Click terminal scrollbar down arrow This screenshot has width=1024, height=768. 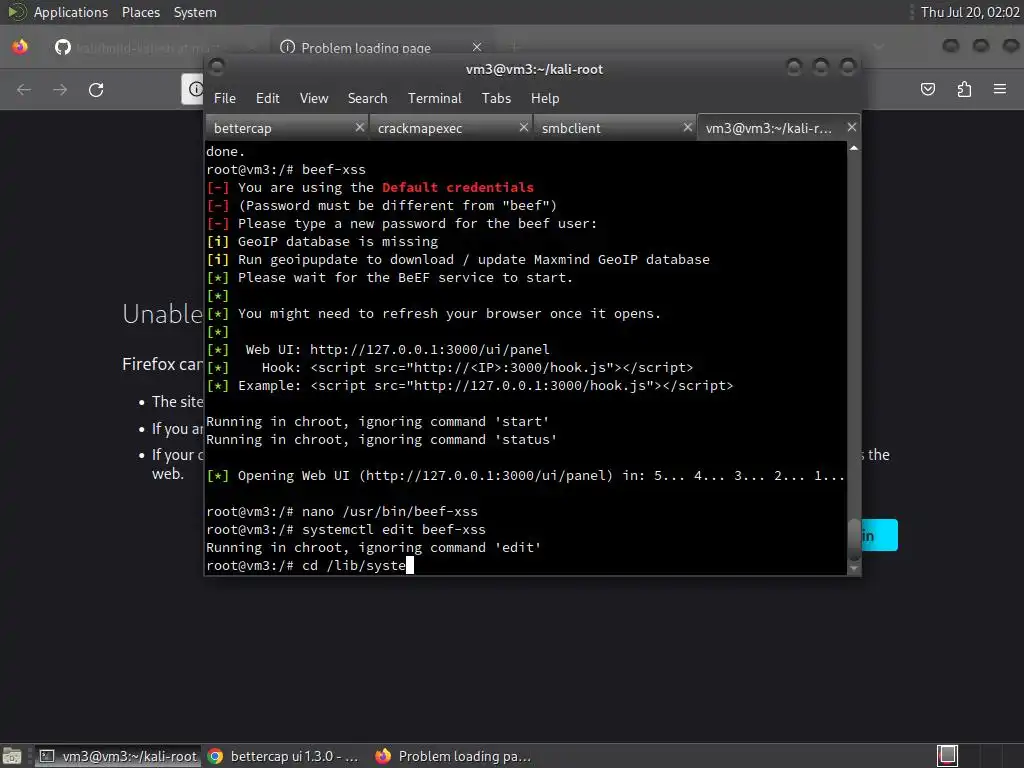[x=854, y=569]
